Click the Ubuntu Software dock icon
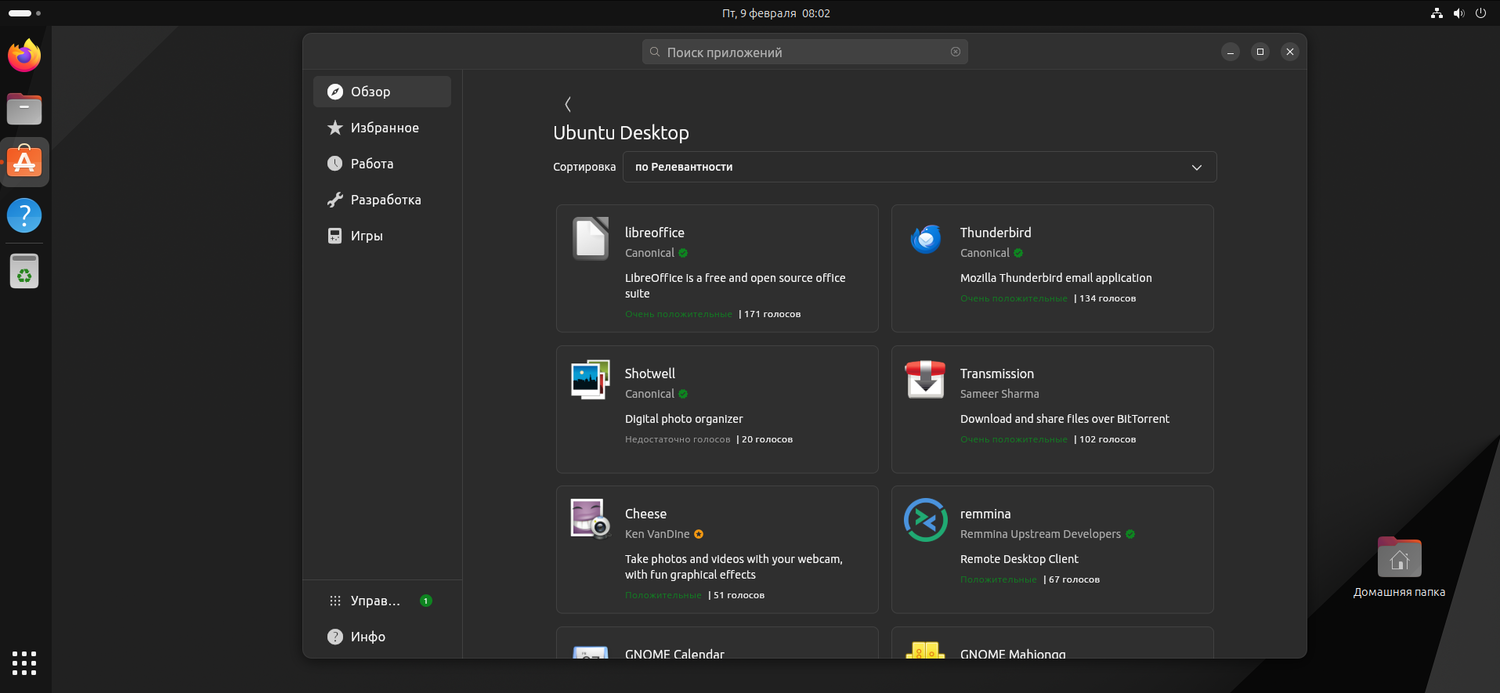 pyautogui.click(x=24, y=161)
